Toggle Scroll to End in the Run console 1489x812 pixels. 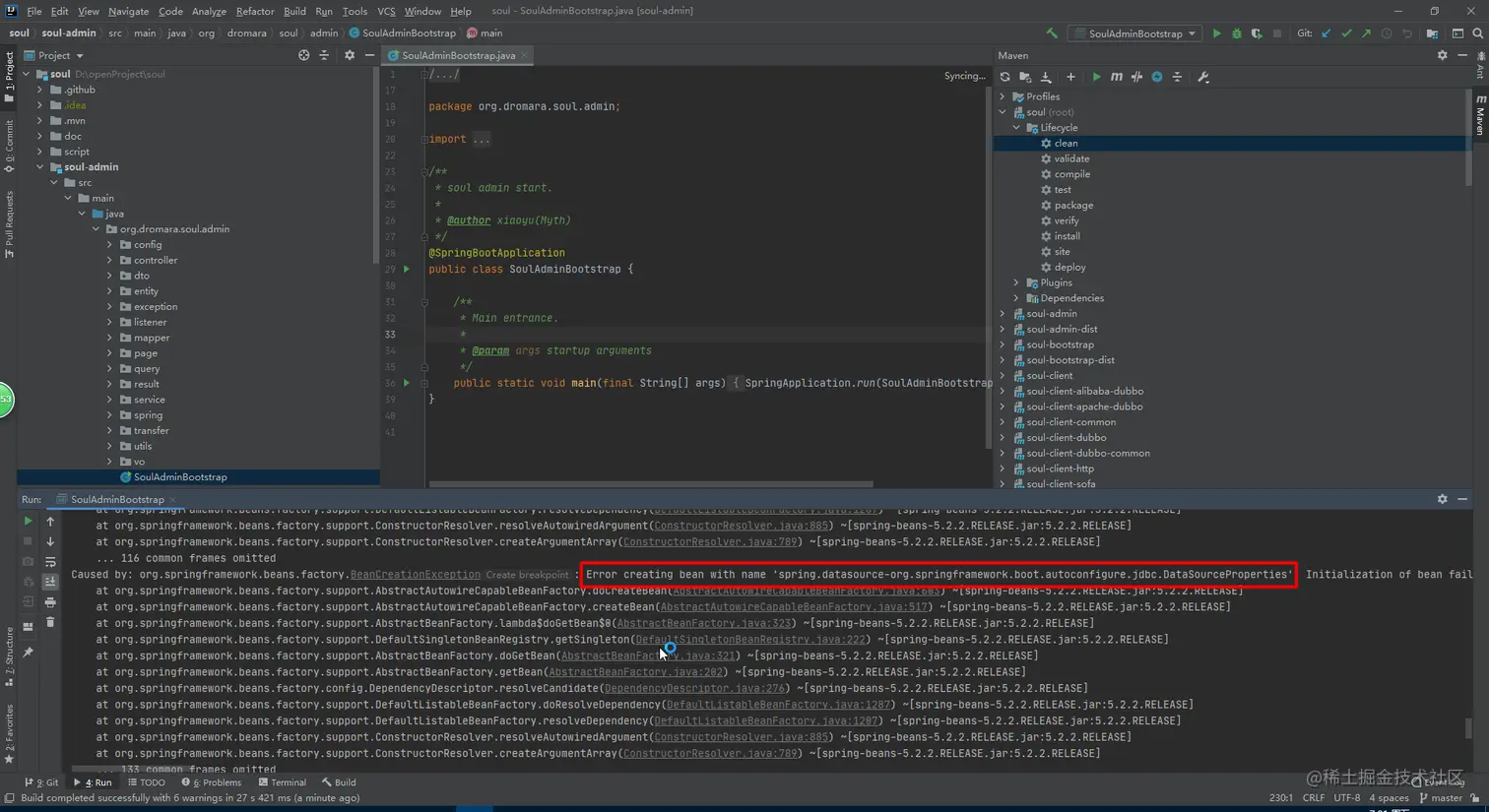(x=50, y=582)
